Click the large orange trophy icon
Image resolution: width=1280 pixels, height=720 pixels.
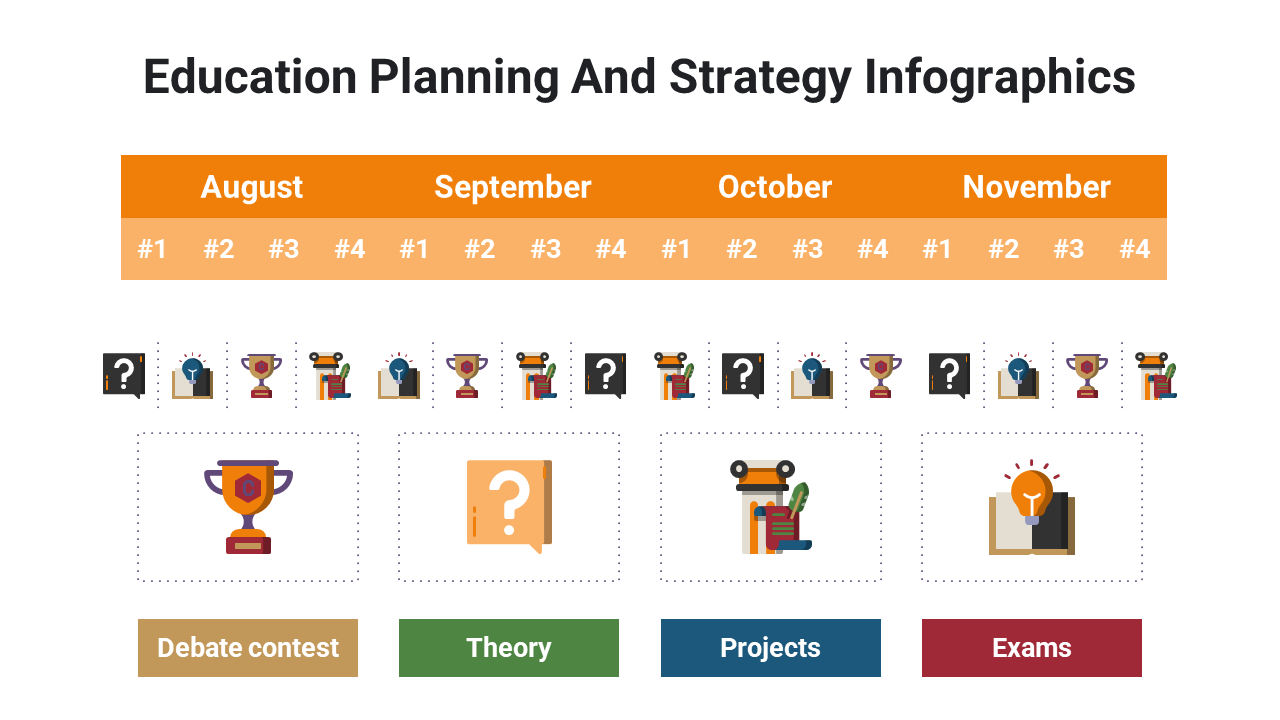pos(248,507)
